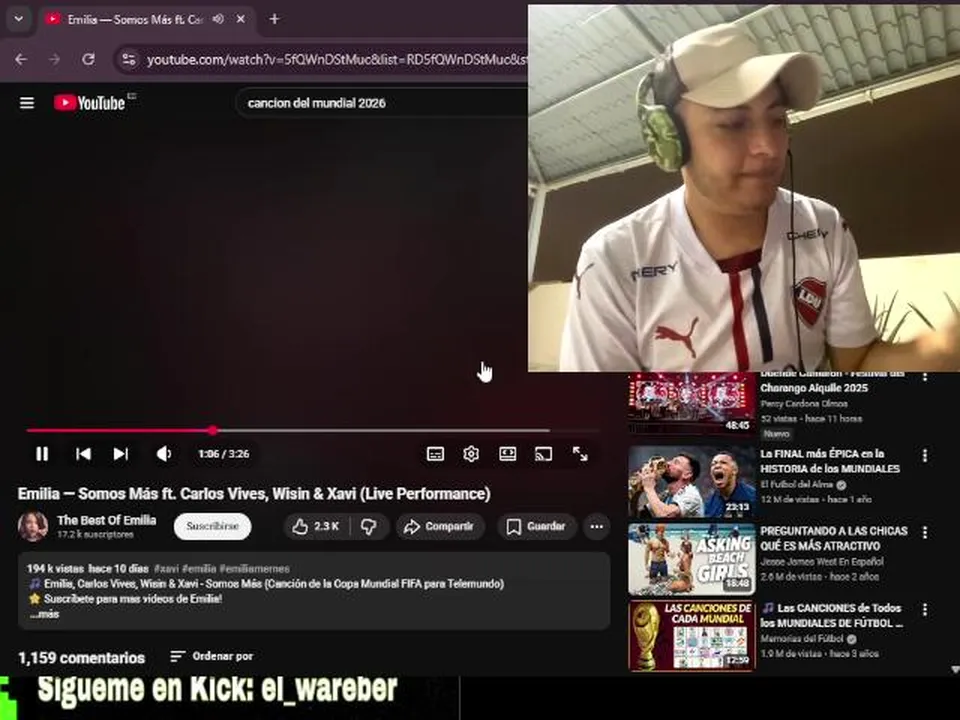
Task: Mute the video volume speaker icon
Action: pos(163,454)
